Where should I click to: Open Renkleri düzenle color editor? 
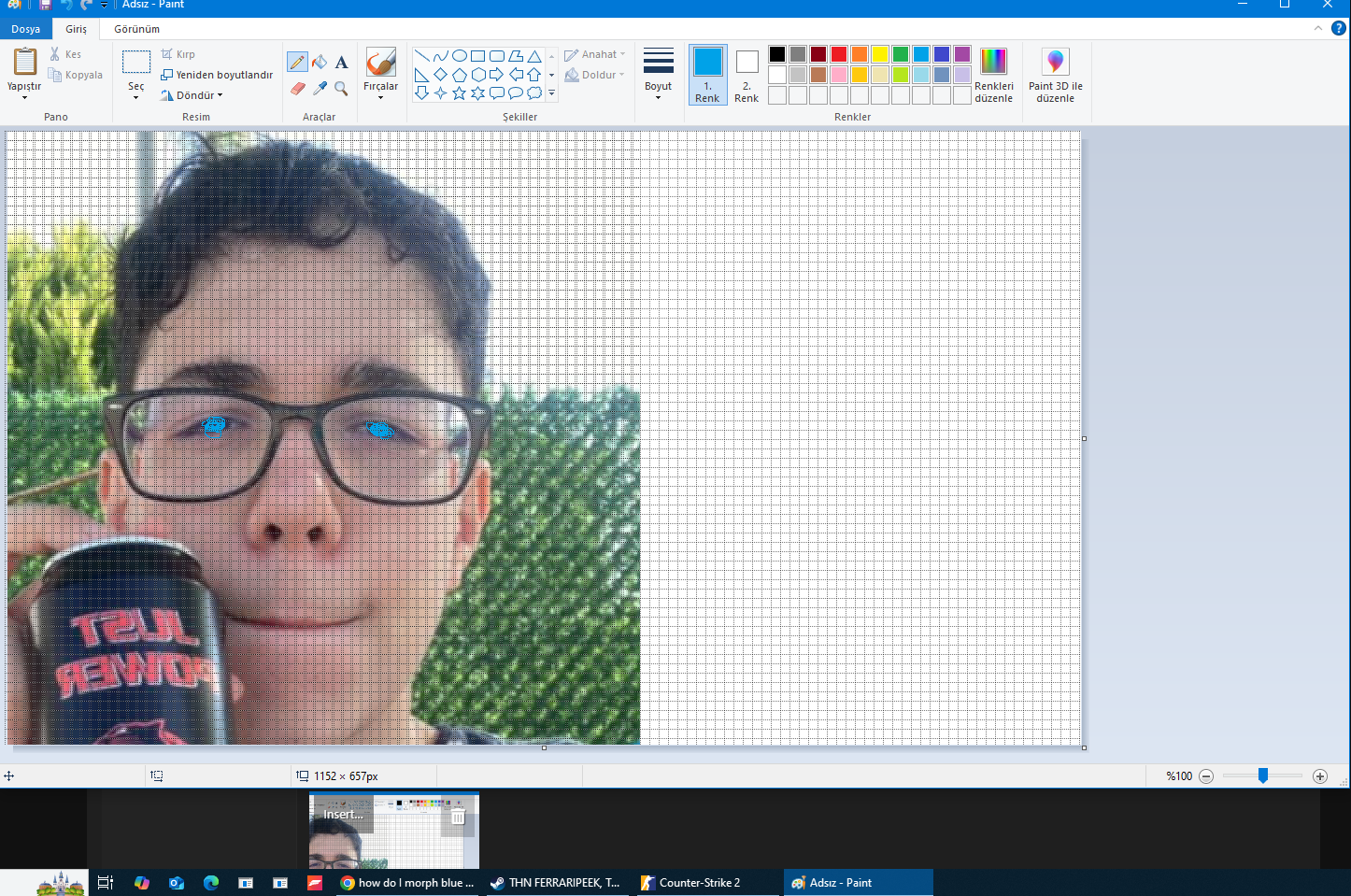[x=993, y=75]
